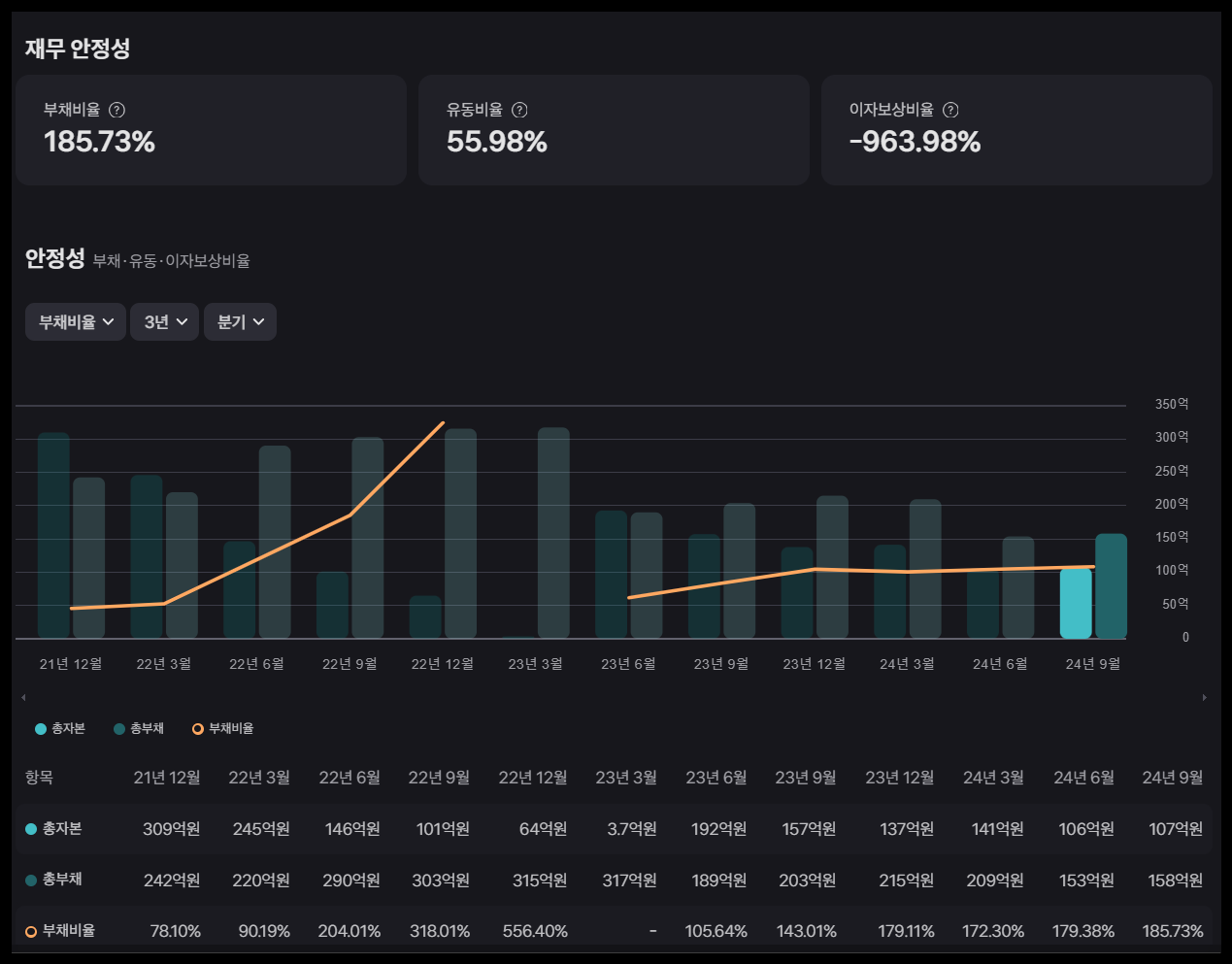
Task: Click the 23년 6월 x-axis label
Action: click(x=628, y=664)
